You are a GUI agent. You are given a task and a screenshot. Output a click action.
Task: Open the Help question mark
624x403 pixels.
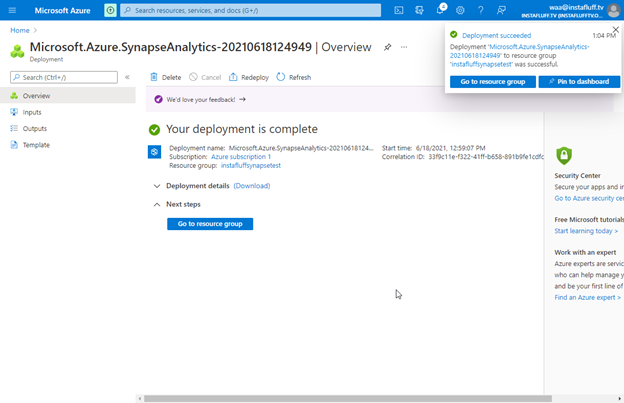click(481, 10)
